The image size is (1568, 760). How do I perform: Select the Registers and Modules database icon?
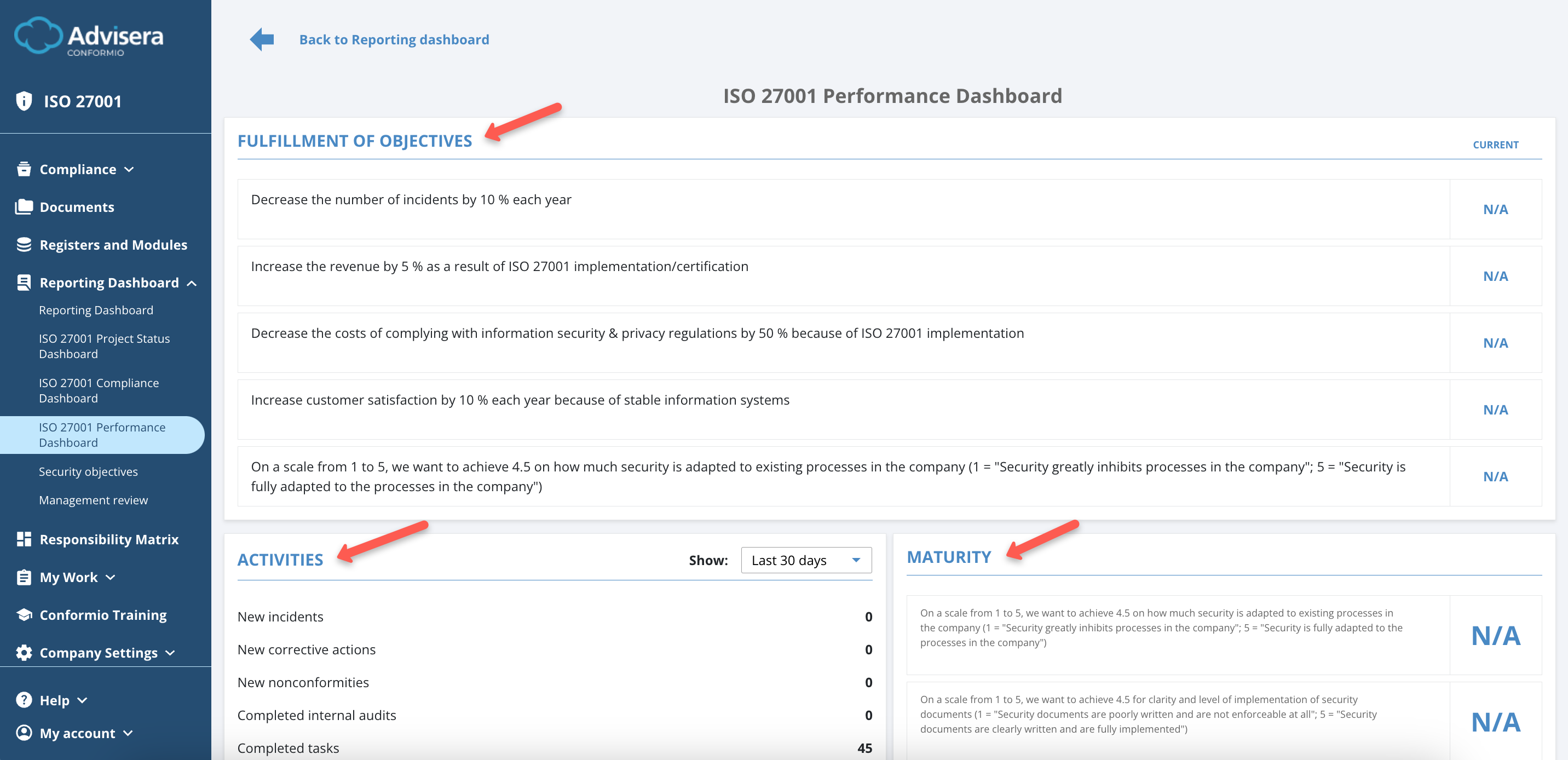(x=23, y=244)
